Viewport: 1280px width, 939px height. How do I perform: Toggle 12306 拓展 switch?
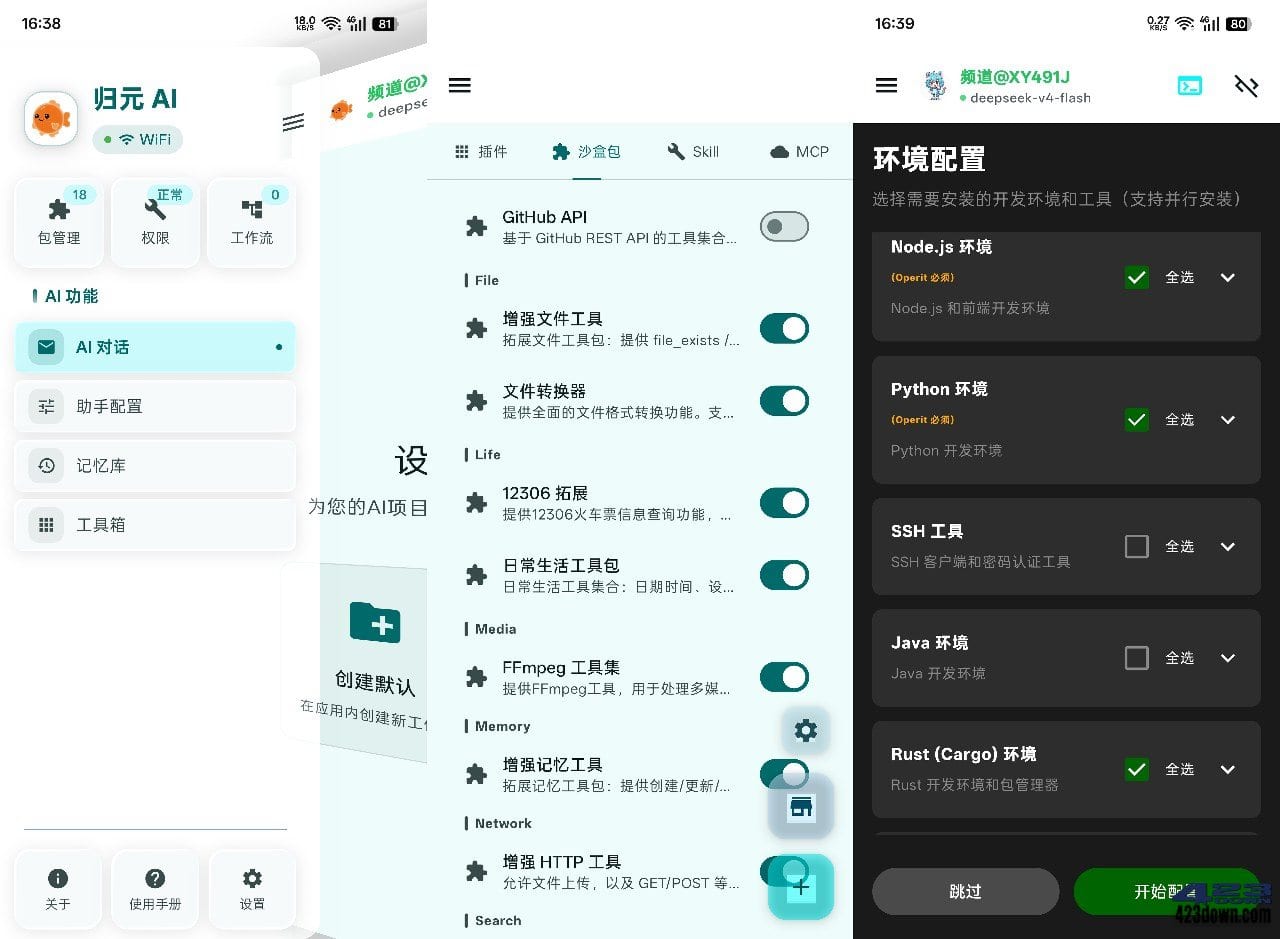pyautogui.click(x=784, y=502)
